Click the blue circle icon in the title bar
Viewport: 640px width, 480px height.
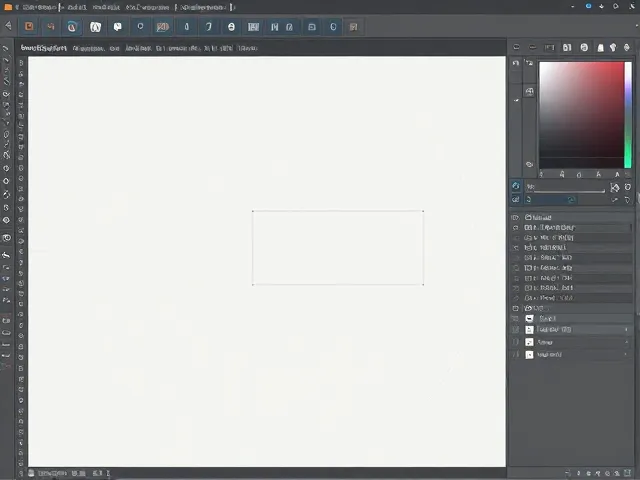[588, 6]
